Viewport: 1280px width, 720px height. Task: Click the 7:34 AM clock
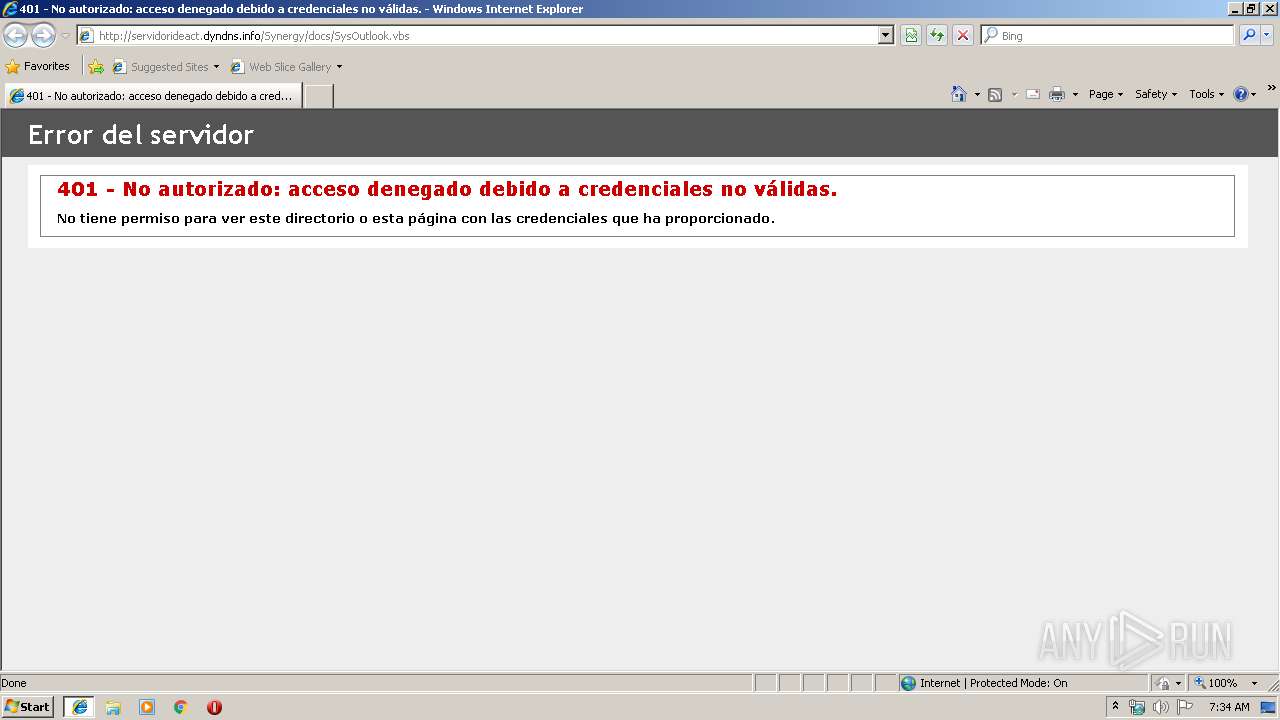pos(1229,707)
